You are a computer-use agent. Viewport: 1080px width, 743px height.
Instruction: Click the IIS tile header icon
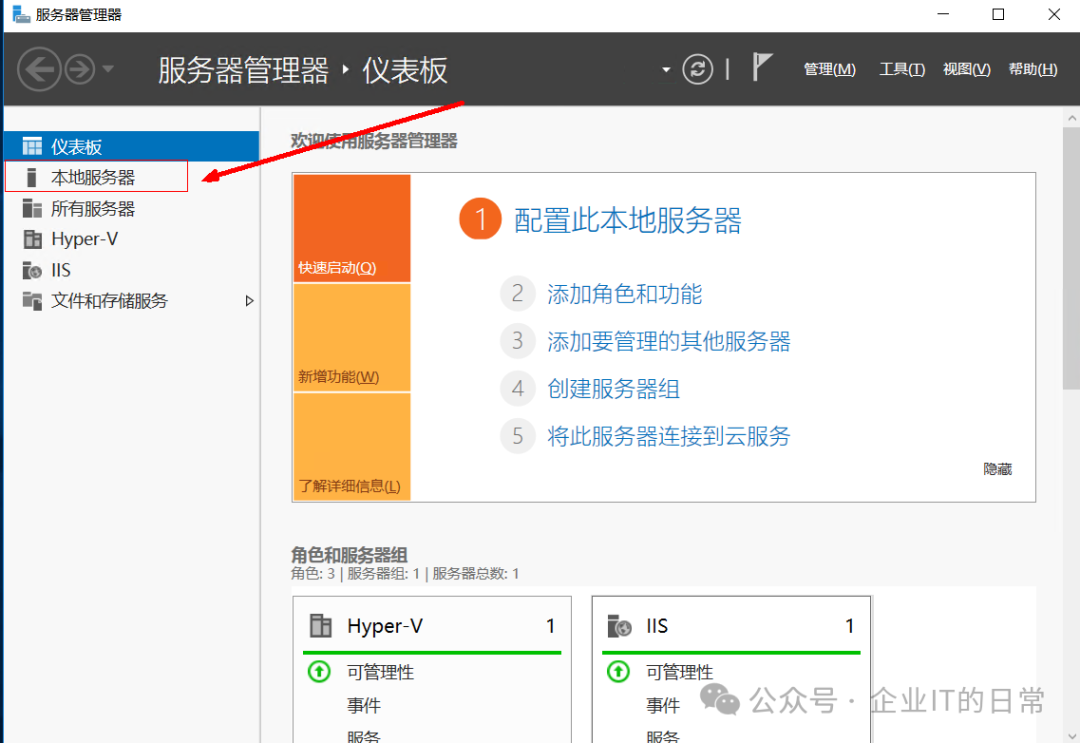click(619, 626)
